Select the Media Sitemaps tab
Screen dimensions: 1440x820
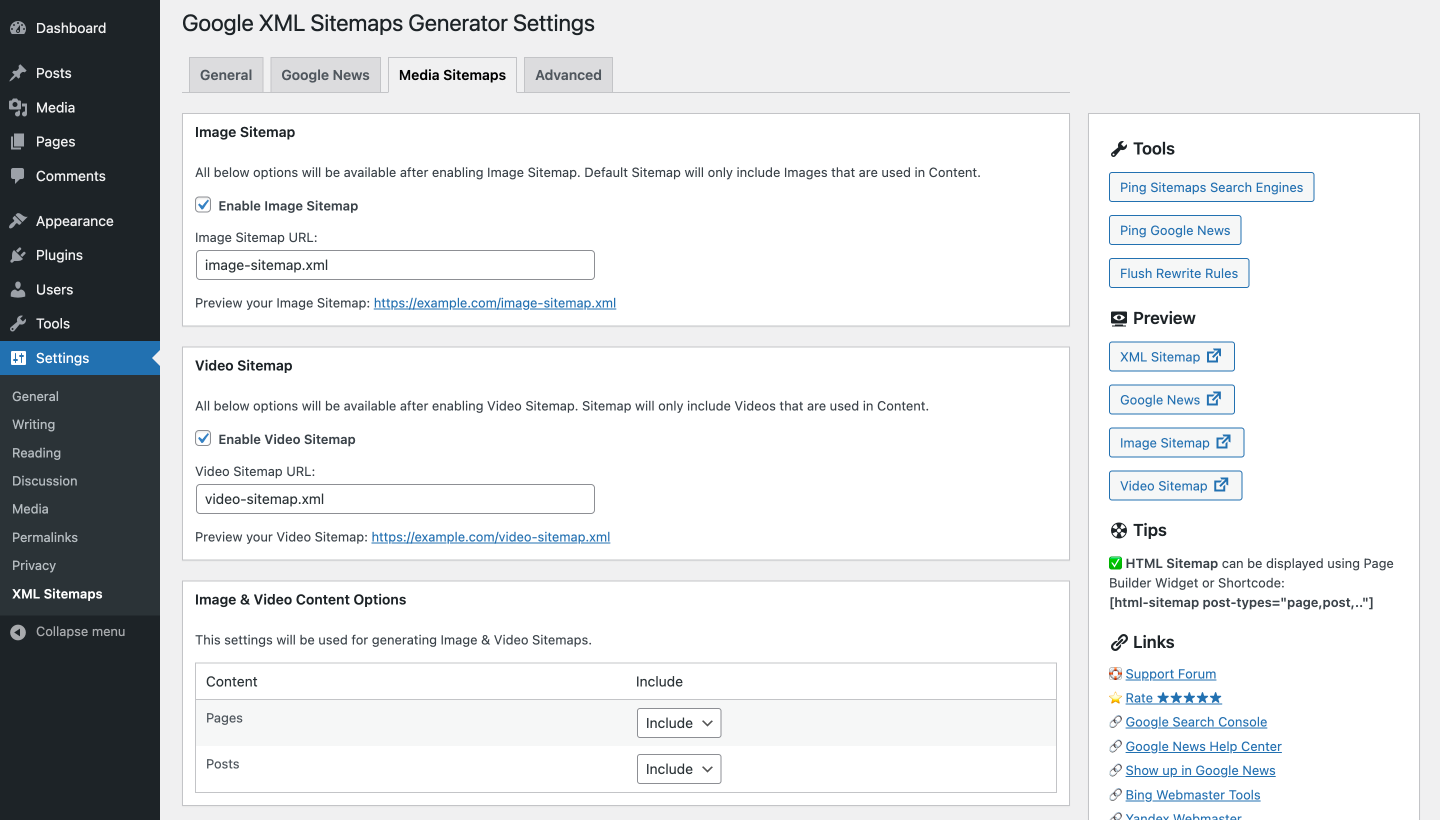452,75
